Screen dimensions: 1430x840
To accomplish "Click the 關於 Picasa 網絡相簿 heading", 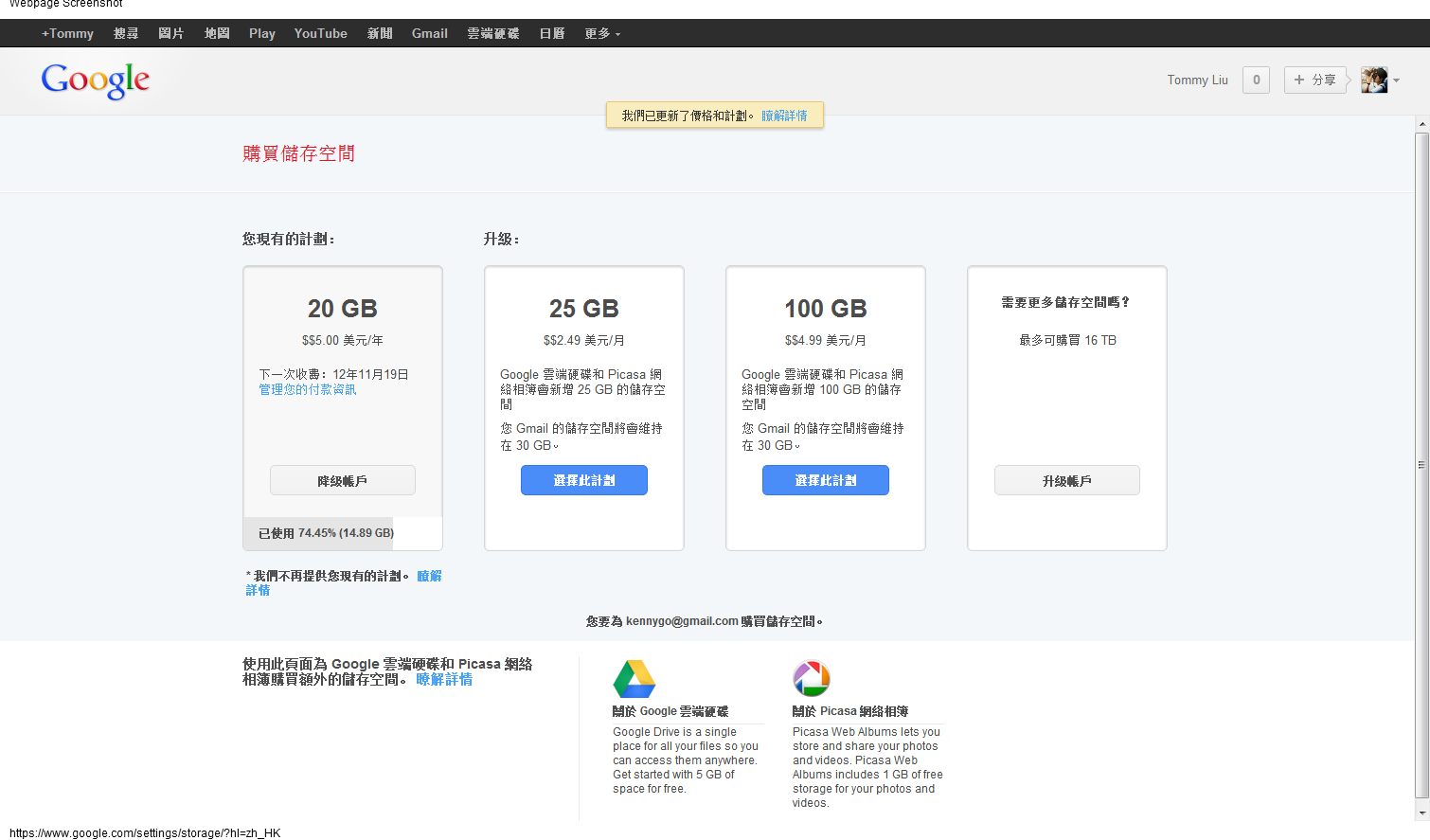I will click(850, 711).
